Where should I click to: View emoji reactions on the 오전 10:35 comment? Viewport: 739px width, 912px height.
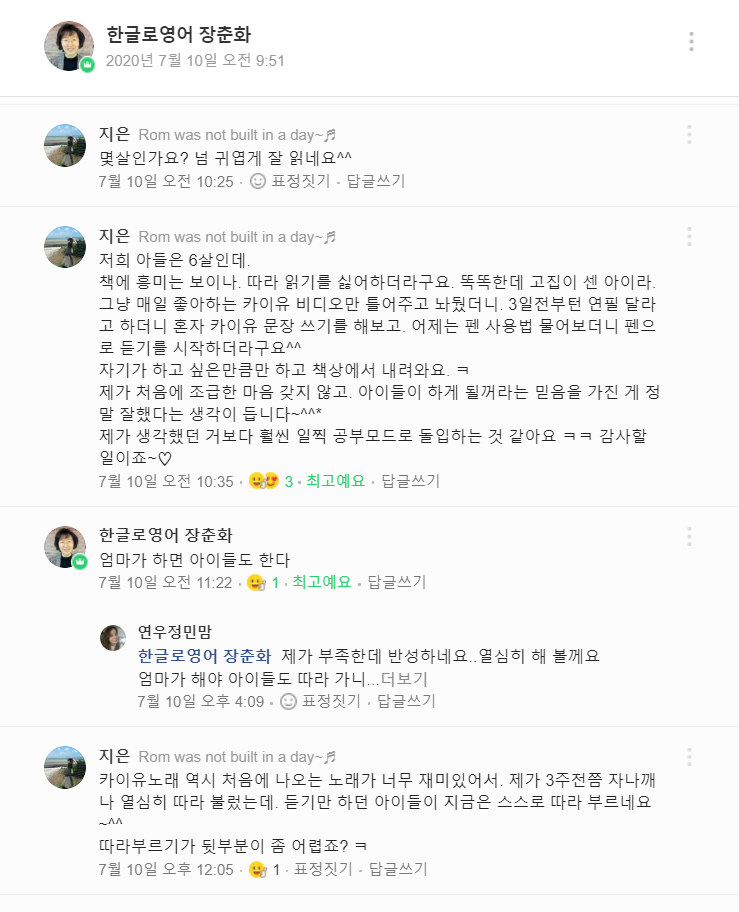point(263,481)
